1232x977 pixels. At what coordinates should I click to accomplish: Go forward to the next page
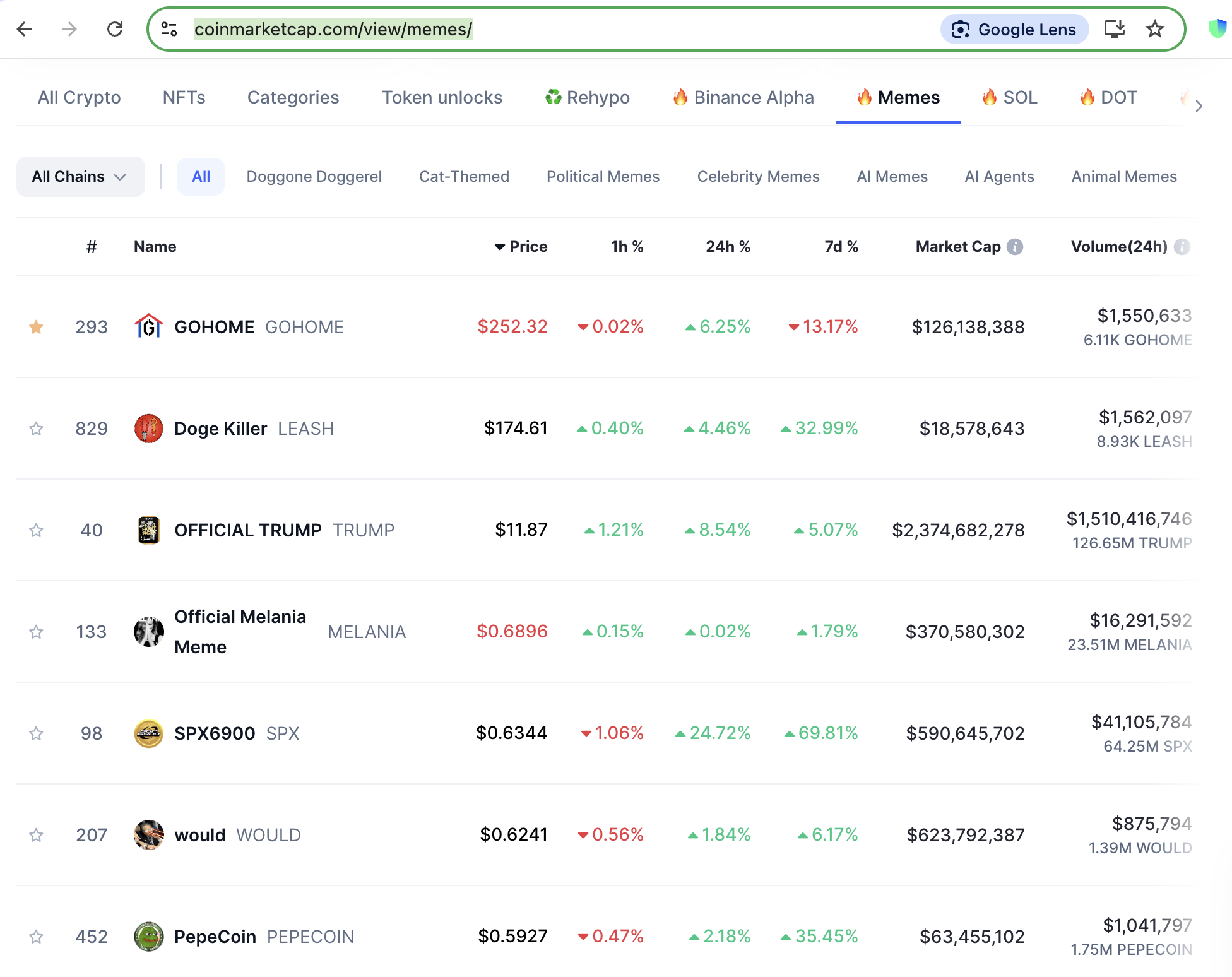coord(69,29)
